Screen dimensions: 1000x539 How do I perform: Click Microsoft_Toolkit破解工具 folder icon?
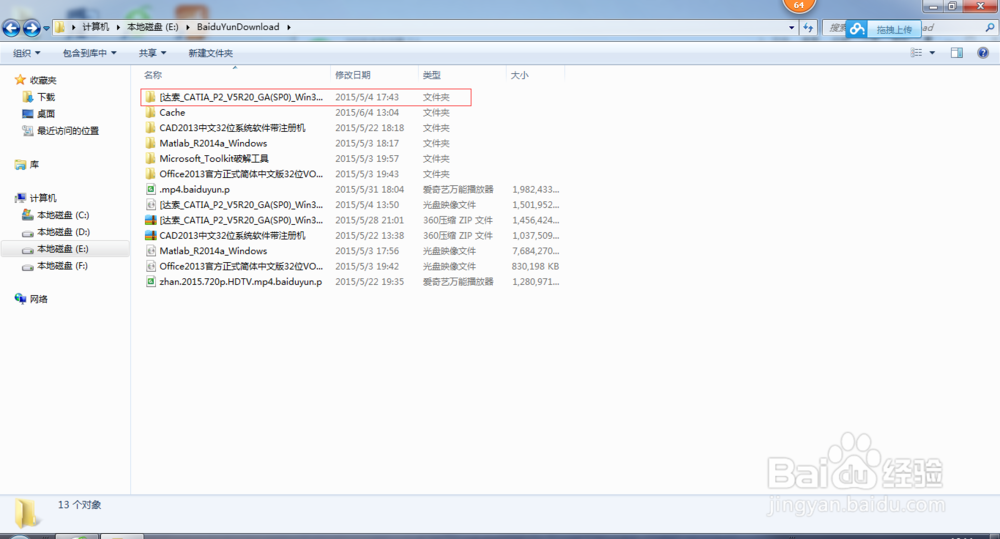point(151,158)
